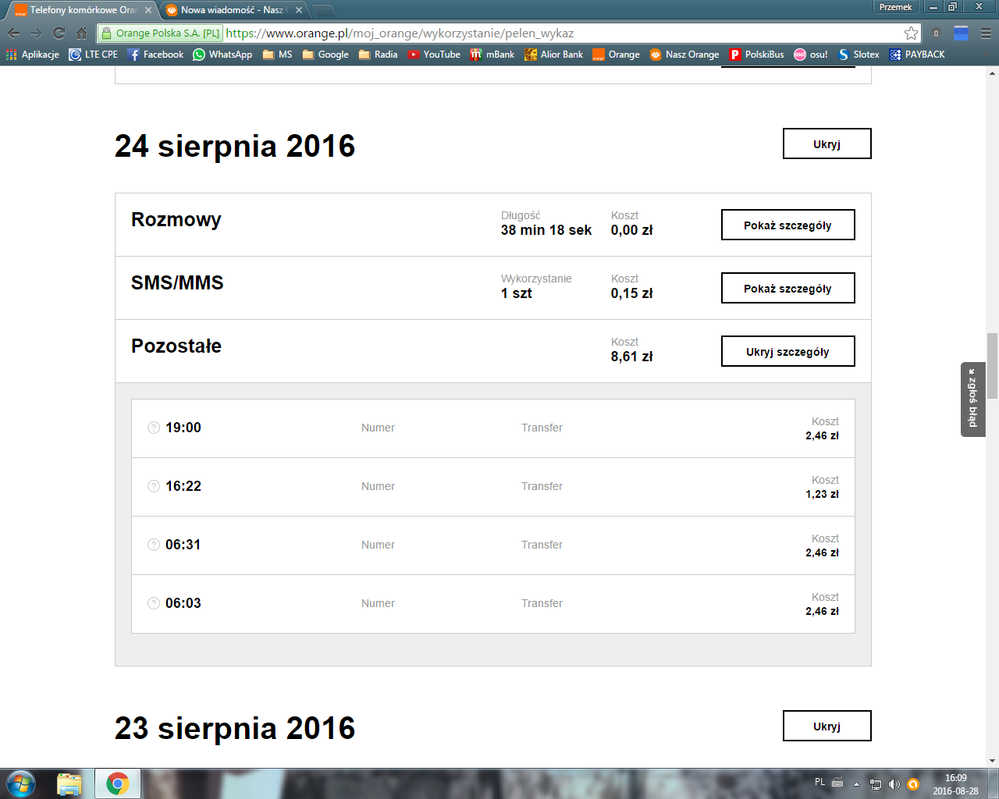Image resolution: width=999 pixels, height=799 pixels.
Task: Open the PolskiBus bookmark
Action: tap(757, 55)
